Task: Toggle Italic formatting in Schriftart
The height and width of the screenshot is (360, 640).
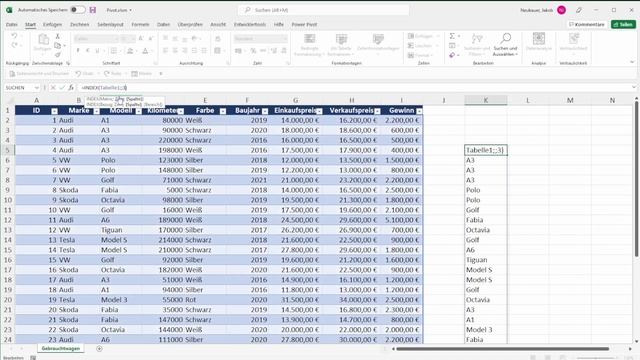Action: (x=87, y=51)
